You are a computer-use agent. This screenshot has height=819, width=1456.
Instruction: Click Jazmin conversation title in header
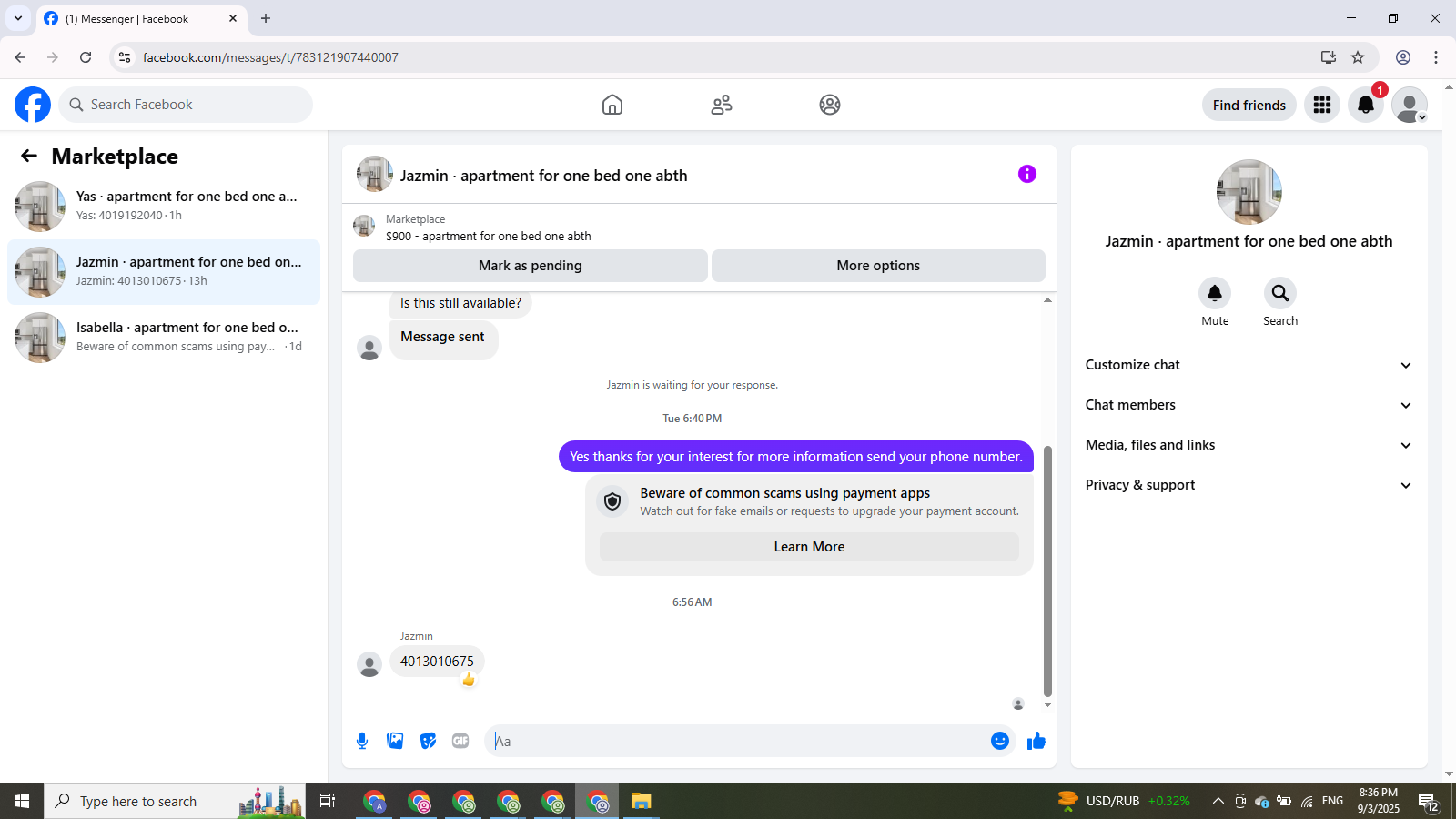click(544, 176)
